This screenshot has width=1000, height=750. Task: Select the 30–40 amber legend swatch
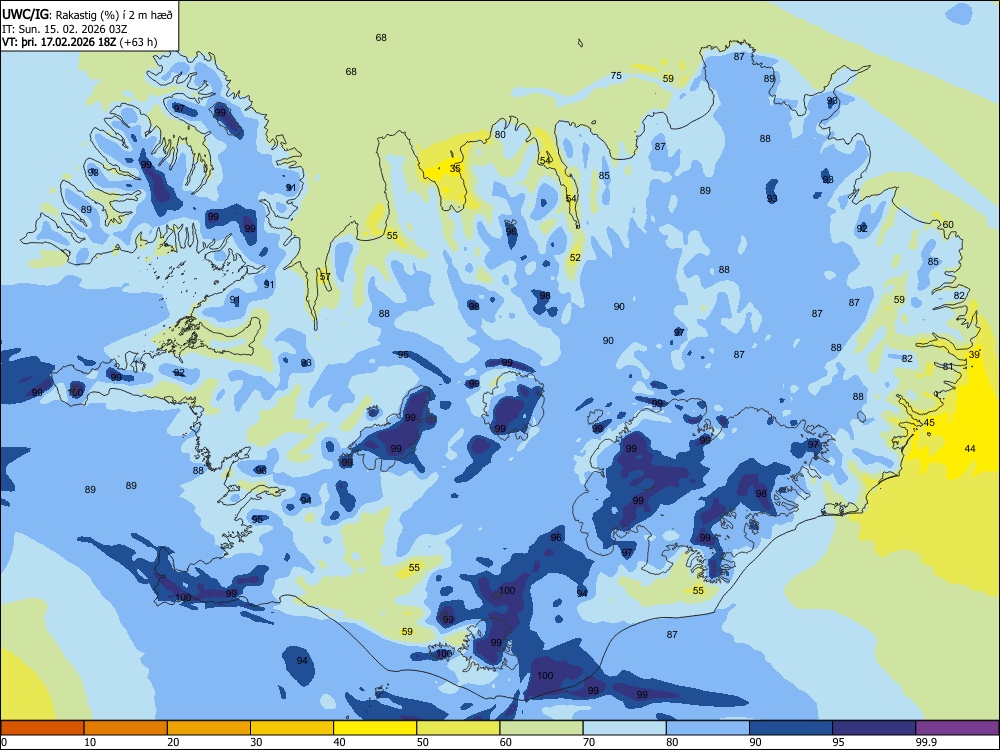(x=292, y=728)
